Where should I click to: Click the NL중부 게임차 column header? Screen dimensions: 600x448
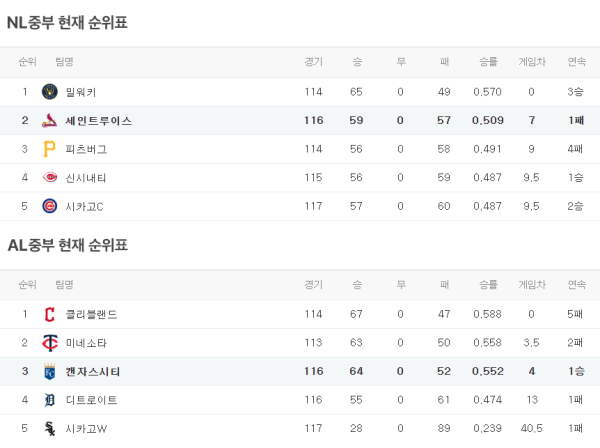(x=530, y=62)
